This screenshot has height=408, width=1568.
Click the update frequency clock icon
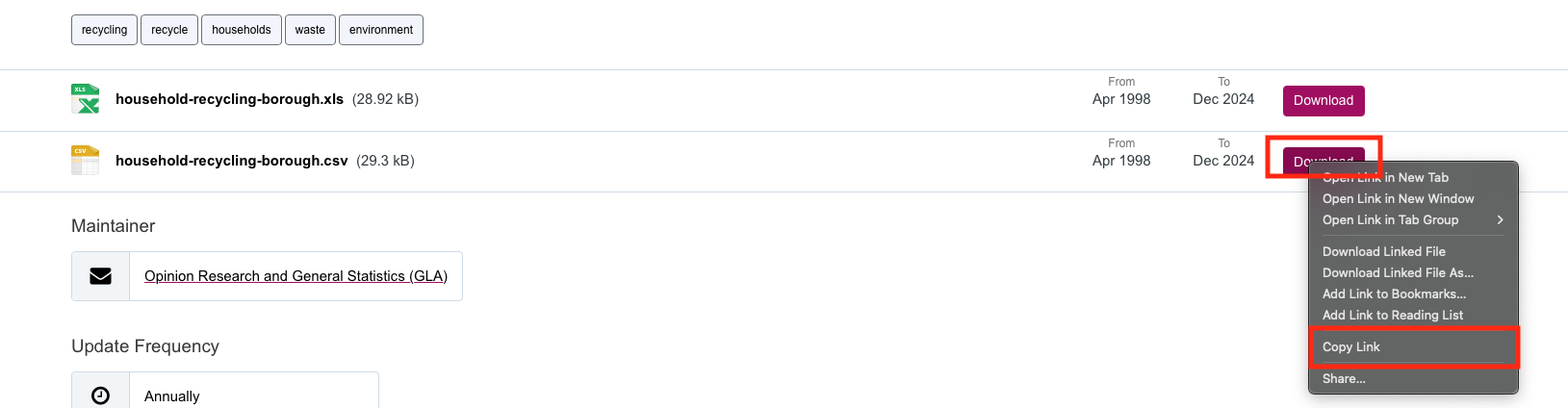(100, 395)
